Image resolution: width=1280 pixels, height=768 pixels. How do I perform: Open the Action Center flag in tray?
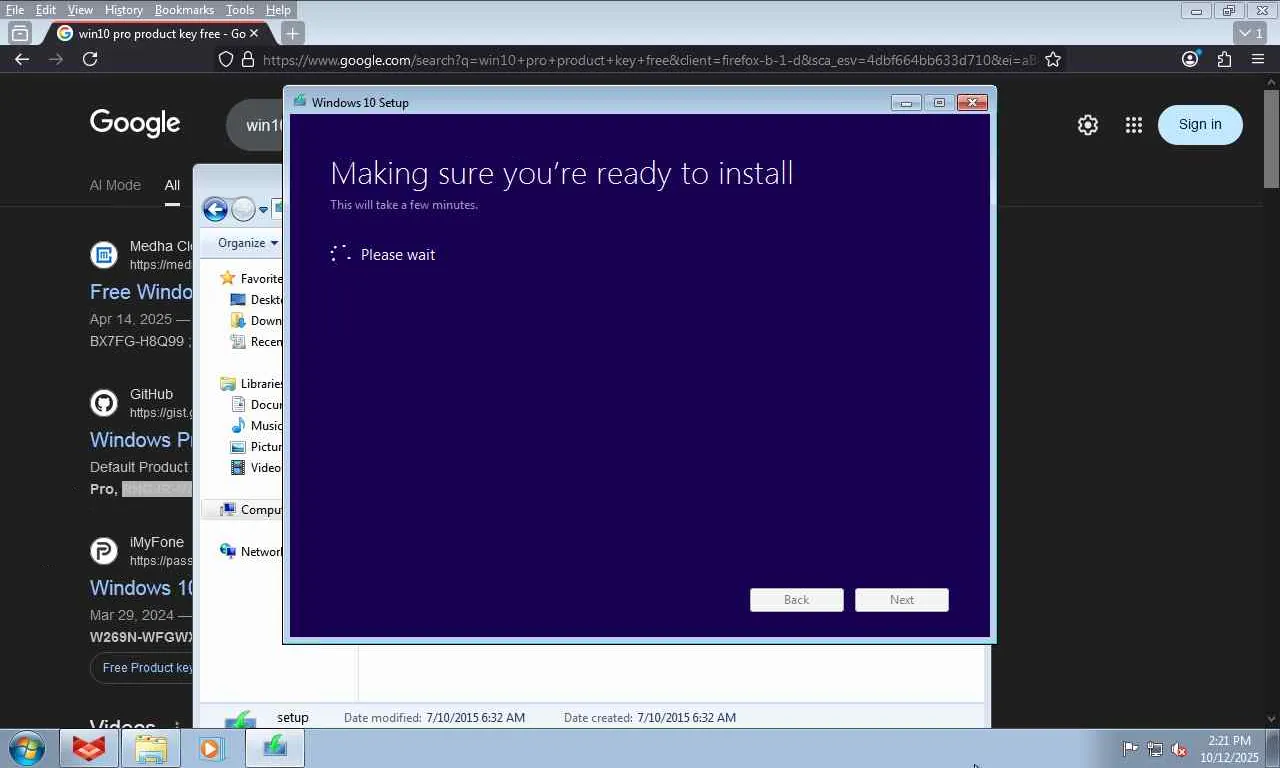point(1130,748)
